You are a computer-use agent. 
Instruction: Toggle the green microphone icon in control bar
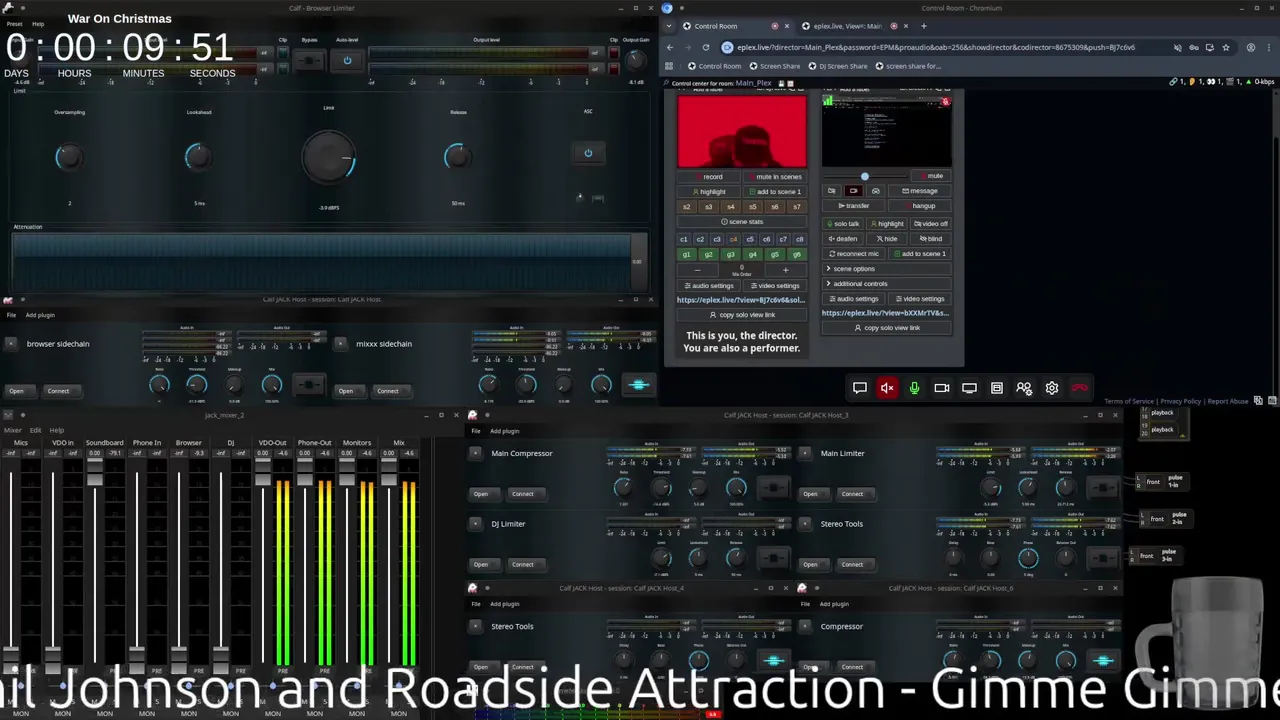(x=914, y=388)
